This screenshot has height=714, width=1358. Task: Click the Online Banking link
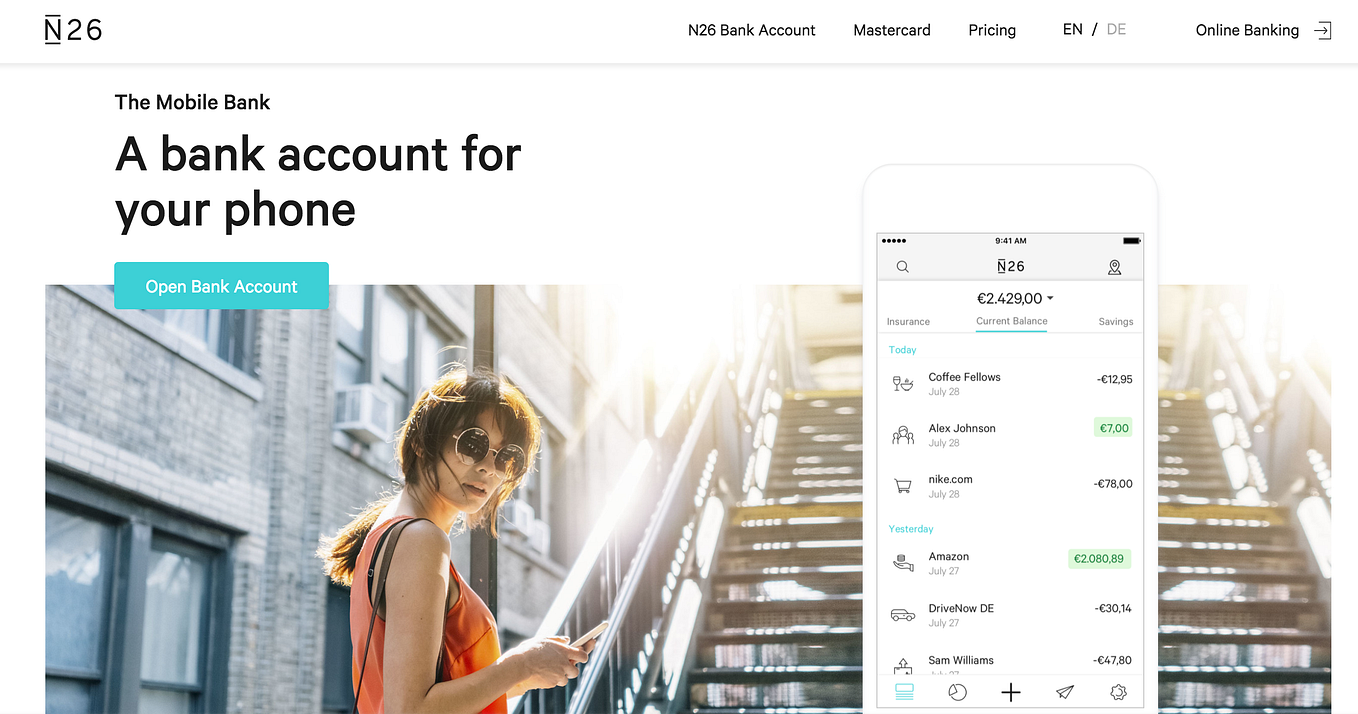(x=1247, y=30)
